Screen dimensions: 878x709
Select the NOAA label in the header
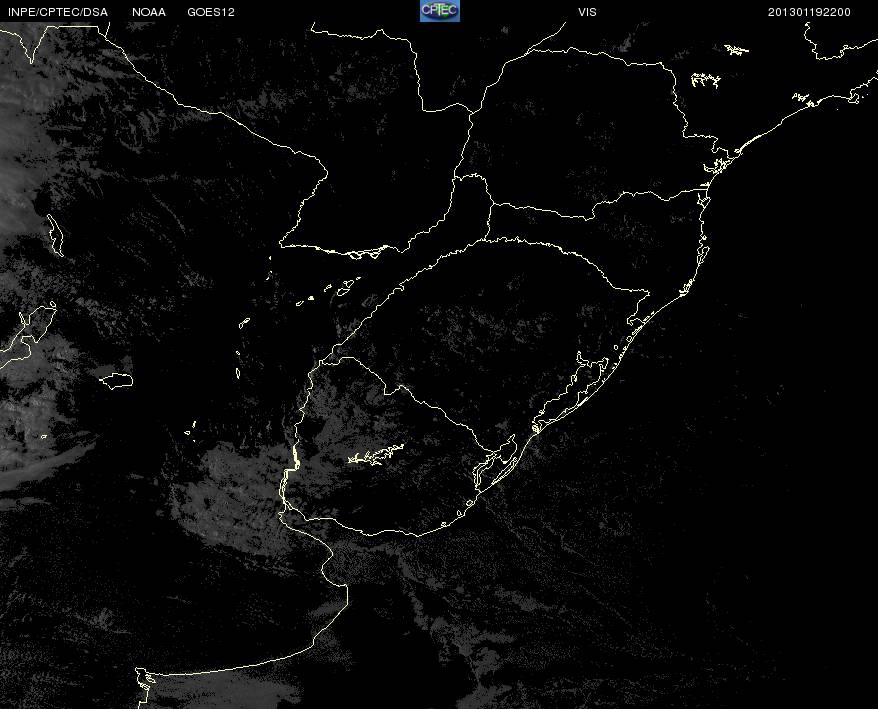tap(149, 12)
